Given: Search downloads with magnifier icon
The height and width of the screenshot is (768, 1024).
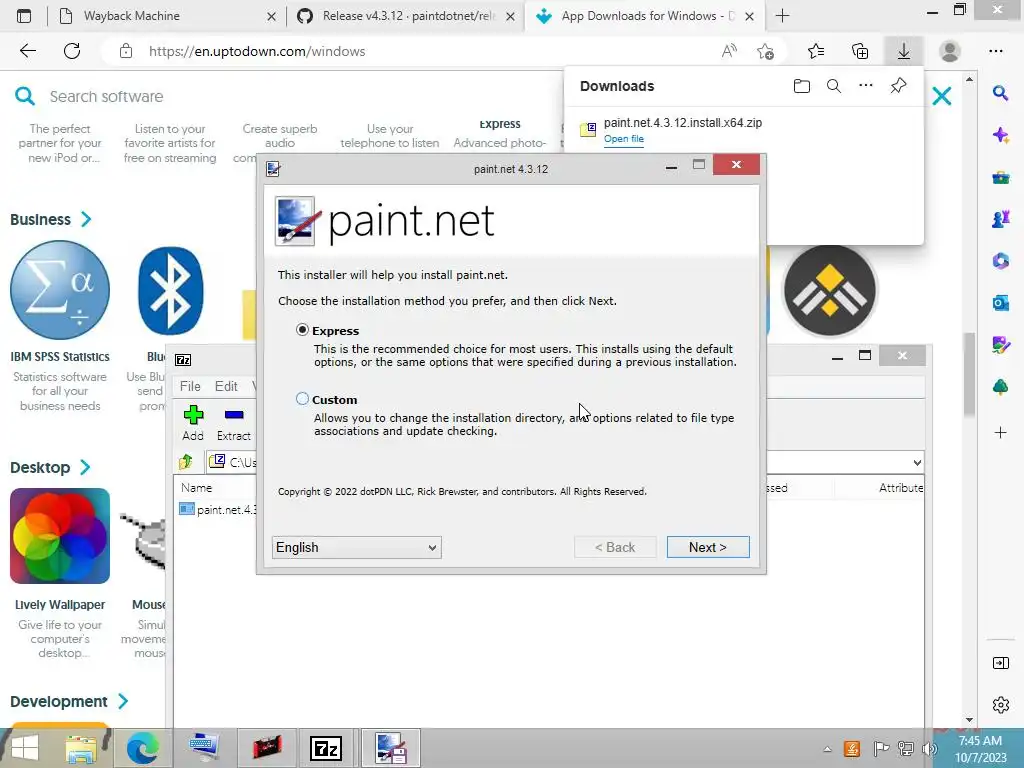Looking at the screenshot, I should [834, 86].
